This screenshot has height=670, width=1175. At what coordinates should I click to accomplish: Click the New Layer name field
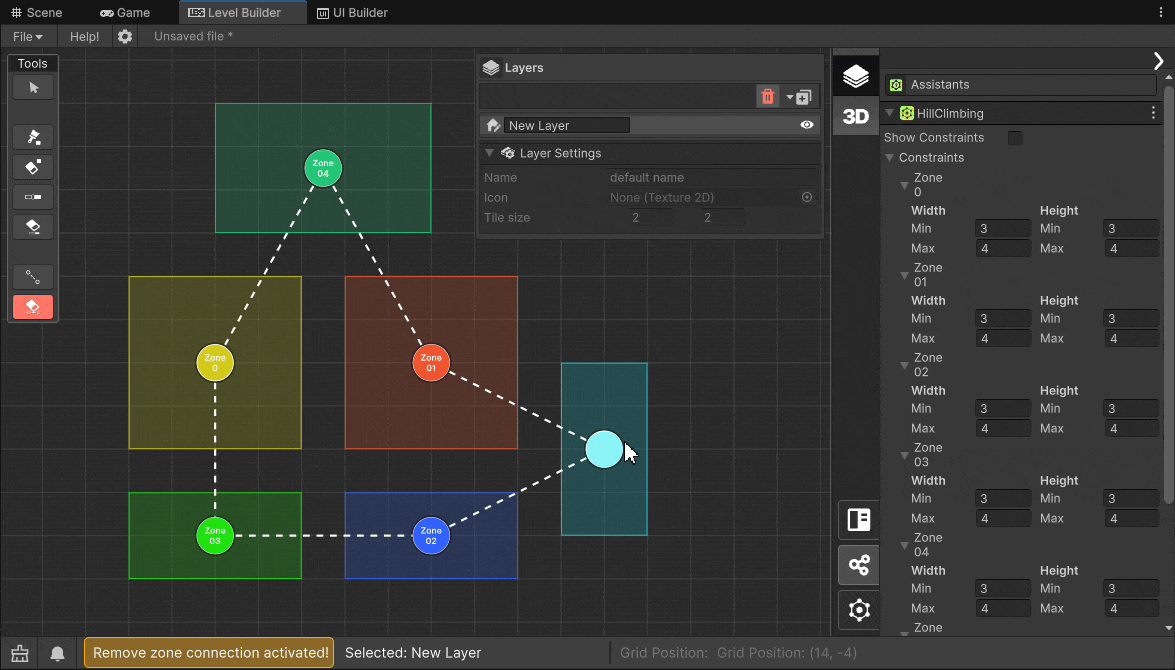click(x=567, y=125)
